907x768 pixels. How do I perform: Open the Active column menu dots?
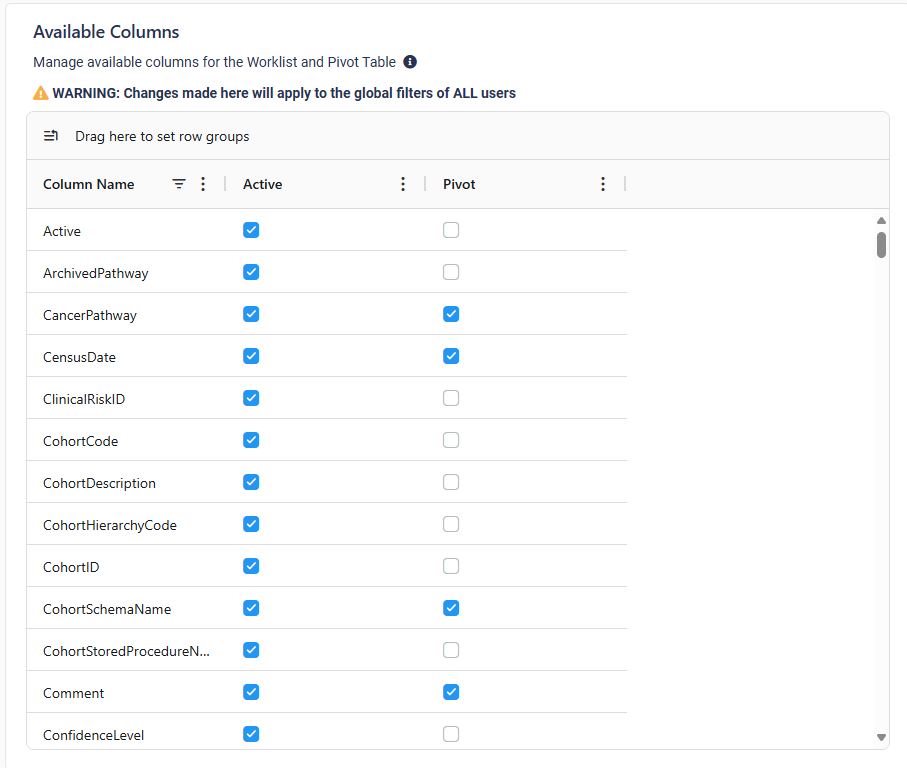(403, 184)
